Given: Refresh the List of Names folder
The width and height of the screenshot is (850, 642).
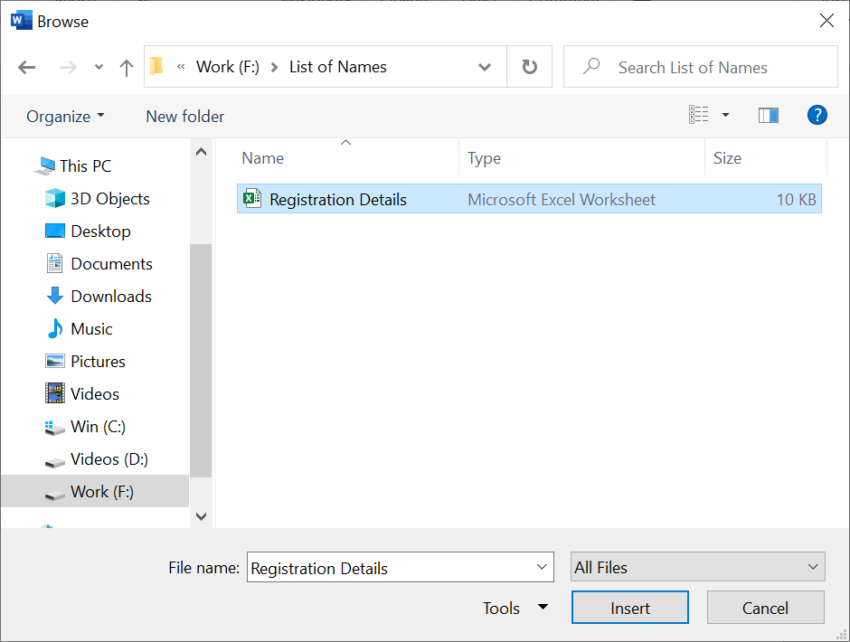Looking at the screenshot, I should point(529,67).
